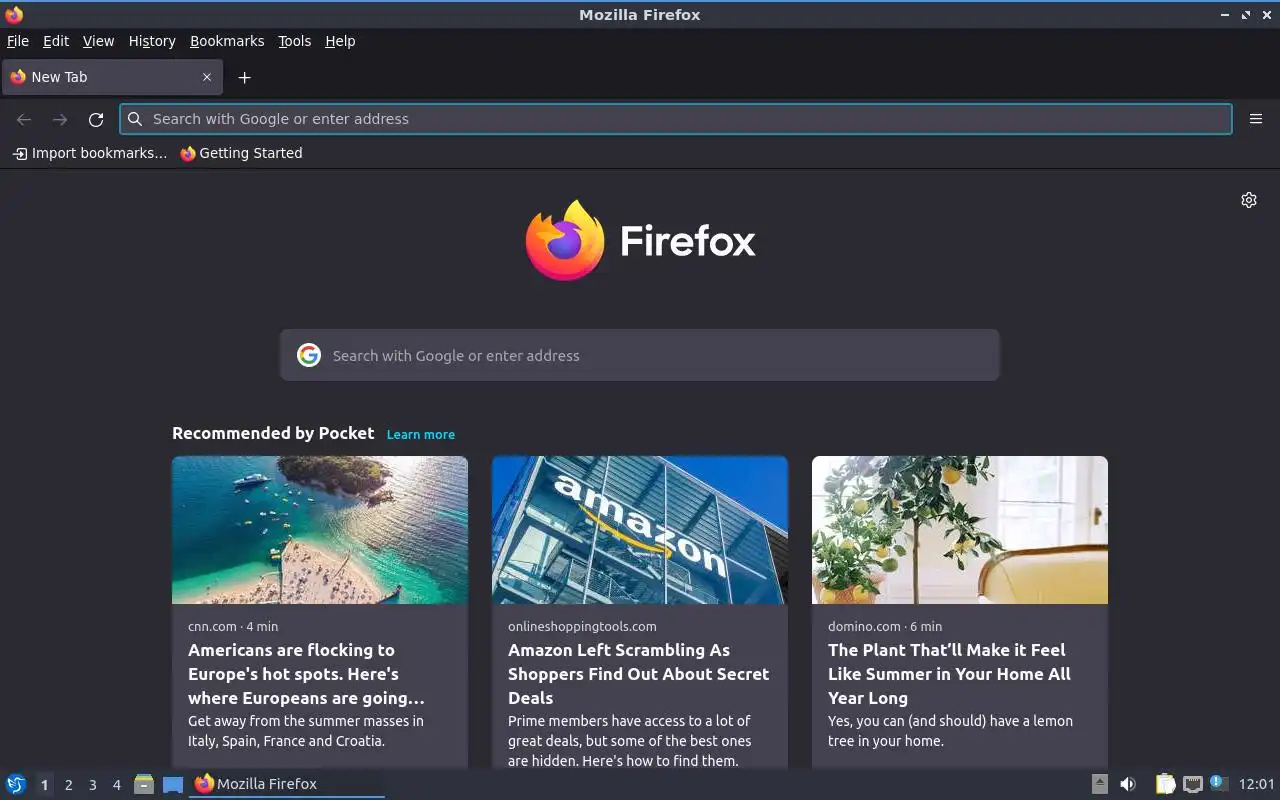Open the system start menu icon
The width and height of the screenshot is (1280, 800).
16,784
